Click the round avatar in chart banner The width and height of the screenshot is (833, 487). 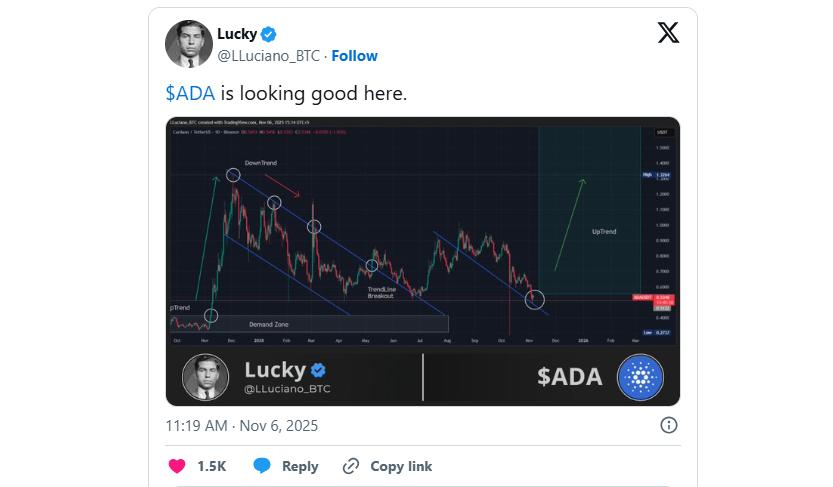point(206,377)
